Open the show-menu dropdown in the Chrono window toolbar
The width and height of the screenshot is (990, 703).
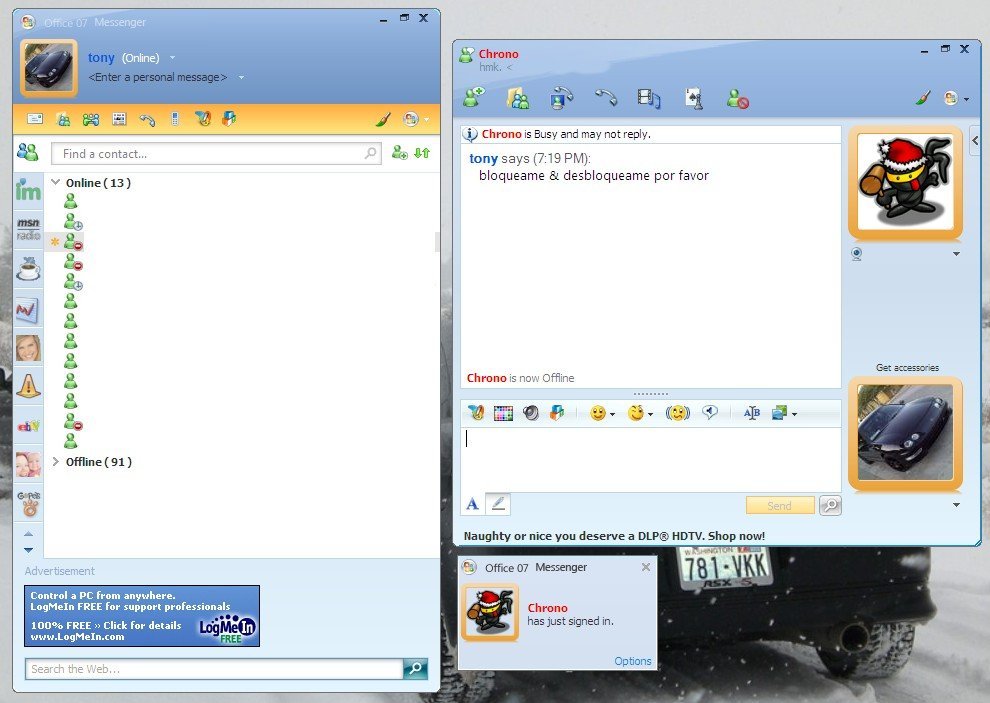(x=955, y=98)
